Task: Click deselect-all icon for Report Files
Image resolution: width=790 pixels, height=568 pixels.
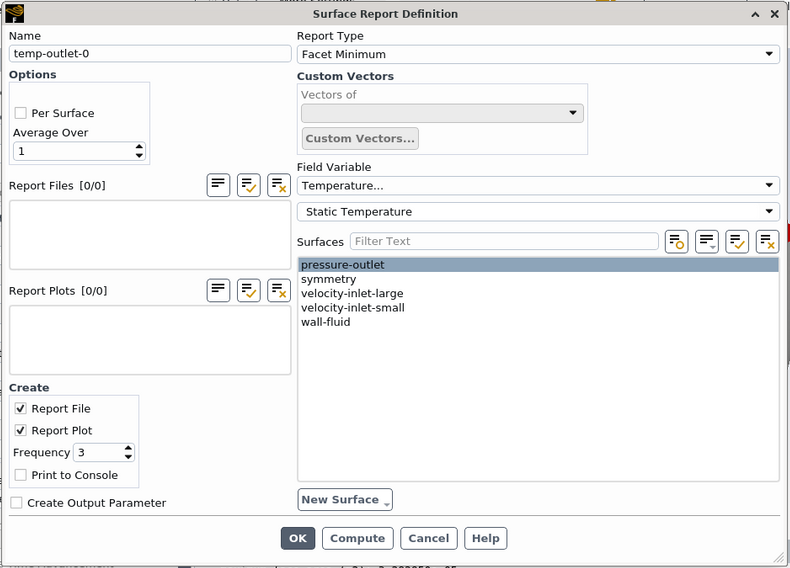Action: [279, 185]
